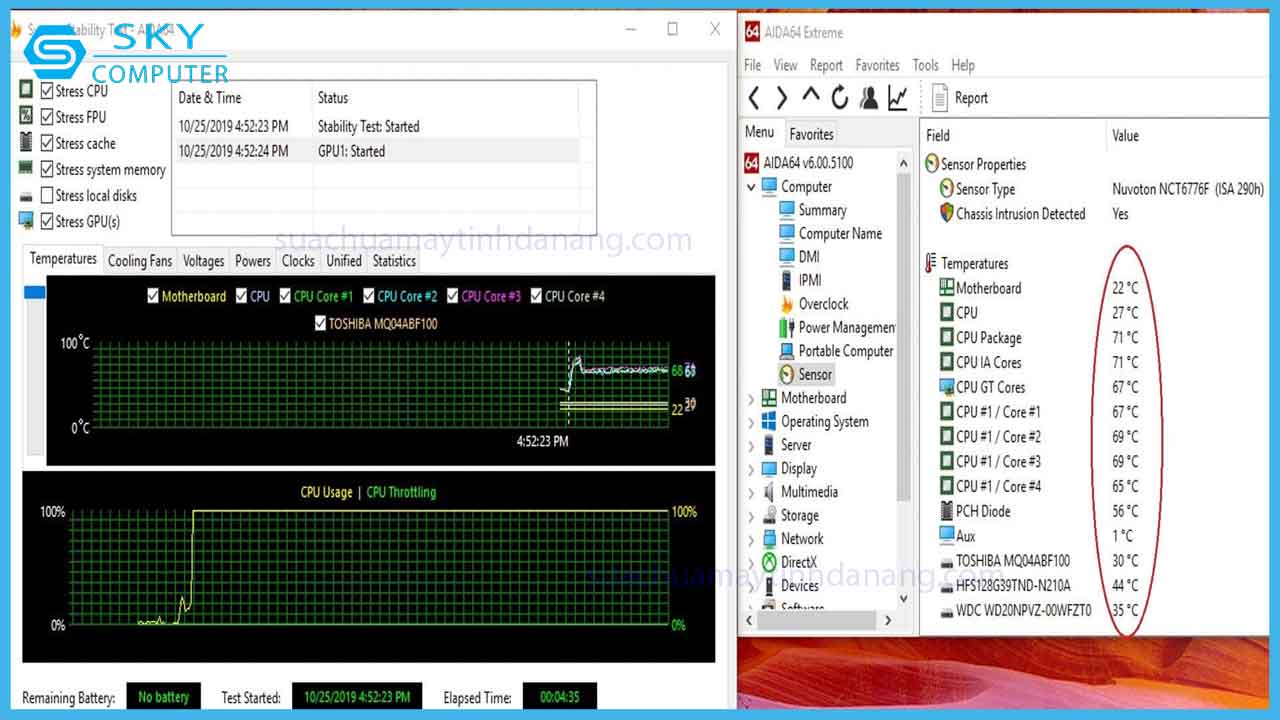1280x720 pixels.
Task: Collapse the Computer tree node
Action: tap(751, 186)
